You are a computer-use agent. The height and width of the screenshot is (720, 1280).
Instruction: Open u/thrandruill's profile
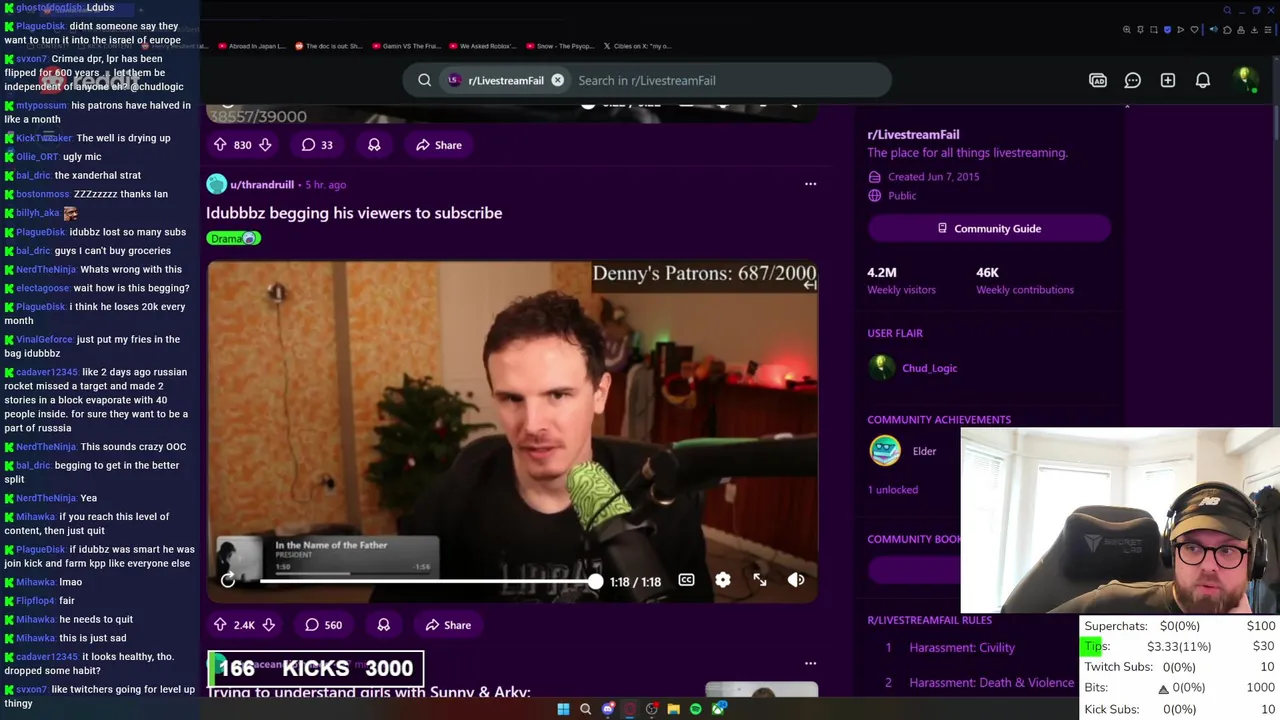click(262, 184)
